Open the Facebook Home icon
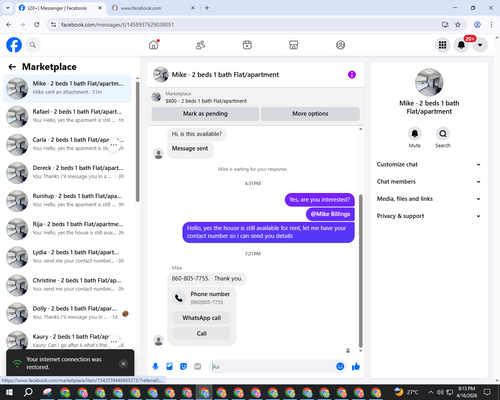This screenshot has width=500, height=400. click(x=154, y=45)
